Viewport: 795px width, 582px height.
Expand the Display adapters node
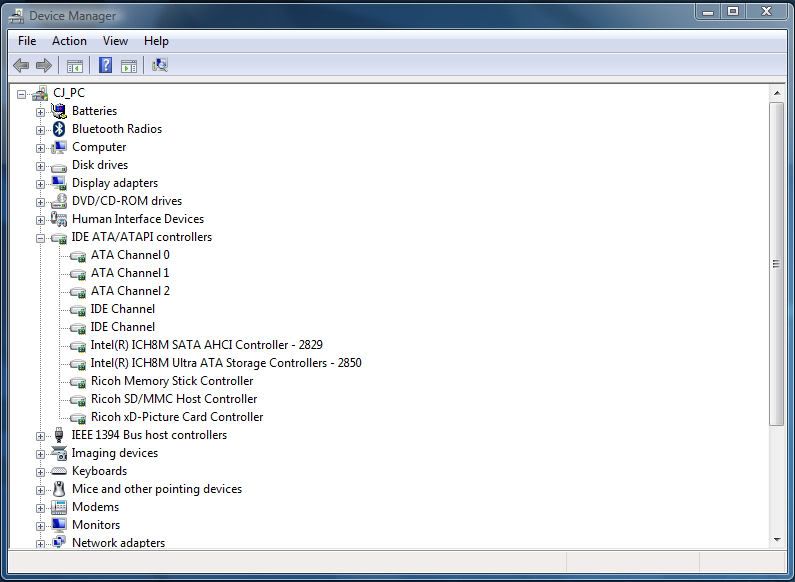click(x=40, y=185)
